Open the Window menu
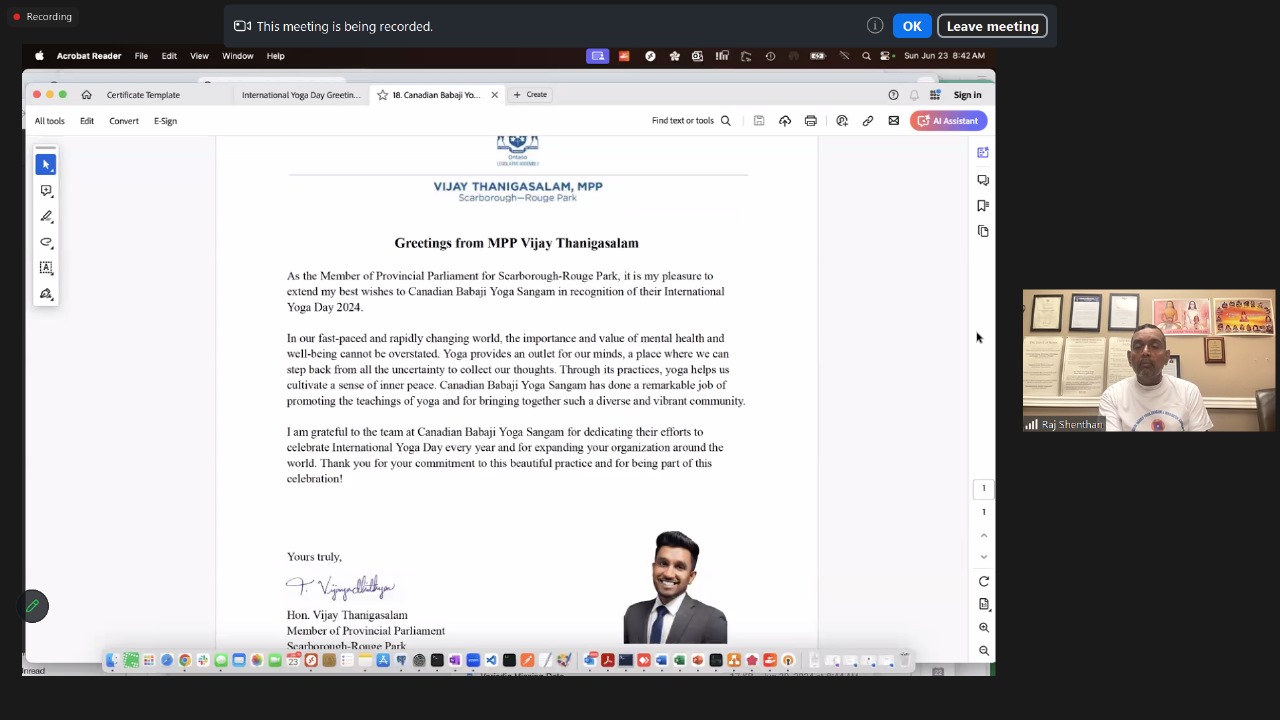1280x720 pixels. (238, 56)
